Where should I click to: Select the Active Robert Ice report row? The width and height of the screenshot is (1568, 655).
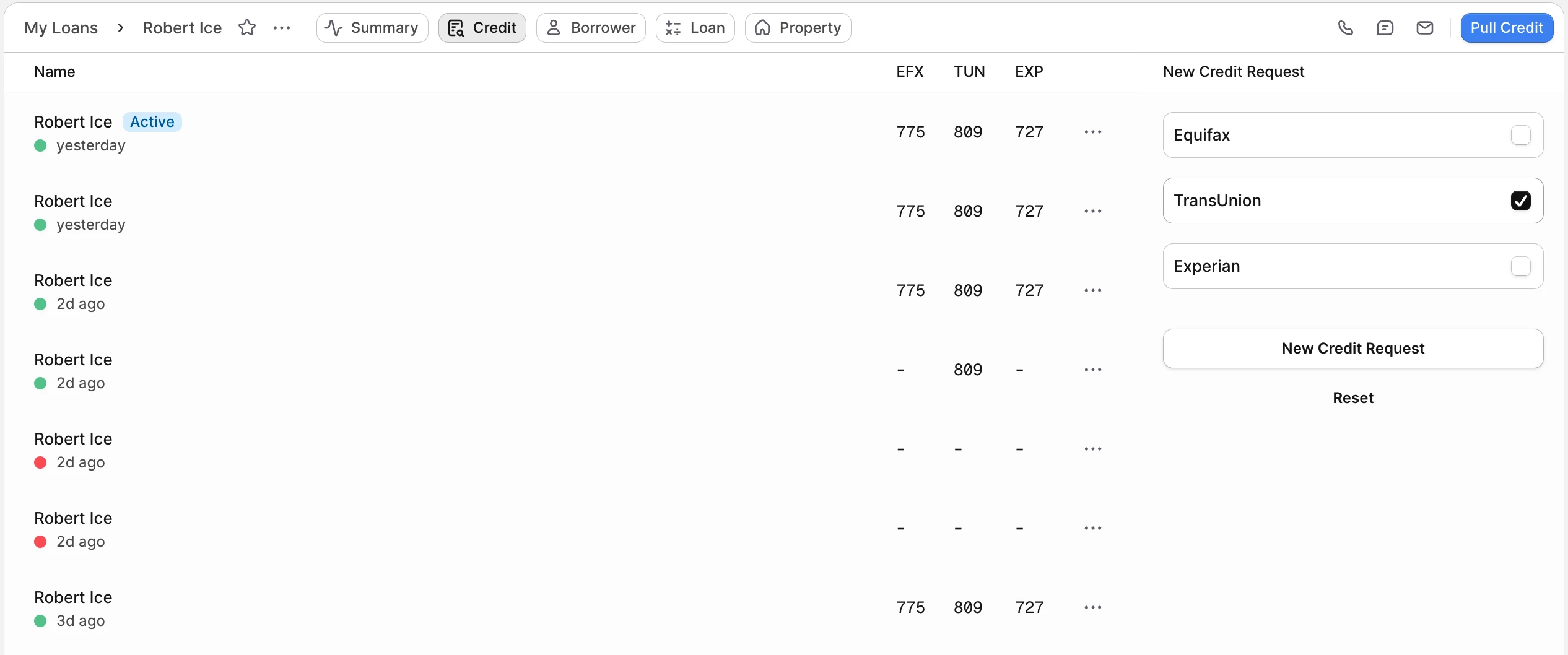[x=433, y=132]
